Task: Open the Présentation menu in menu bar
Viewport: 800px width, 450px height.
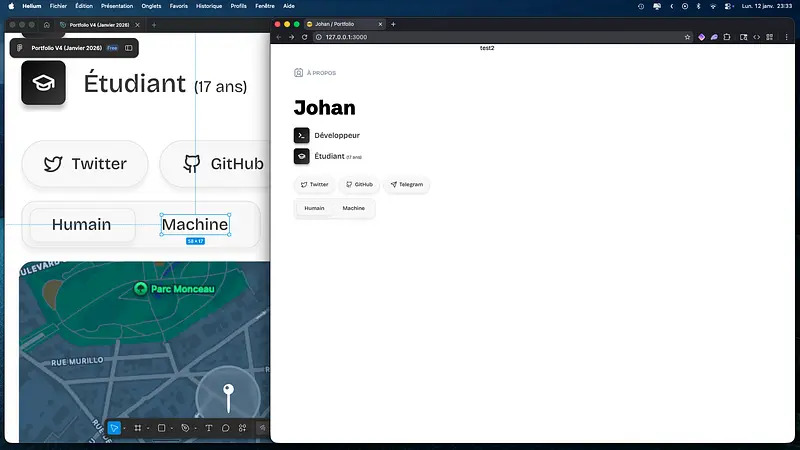Action: [x=117, y=6]
